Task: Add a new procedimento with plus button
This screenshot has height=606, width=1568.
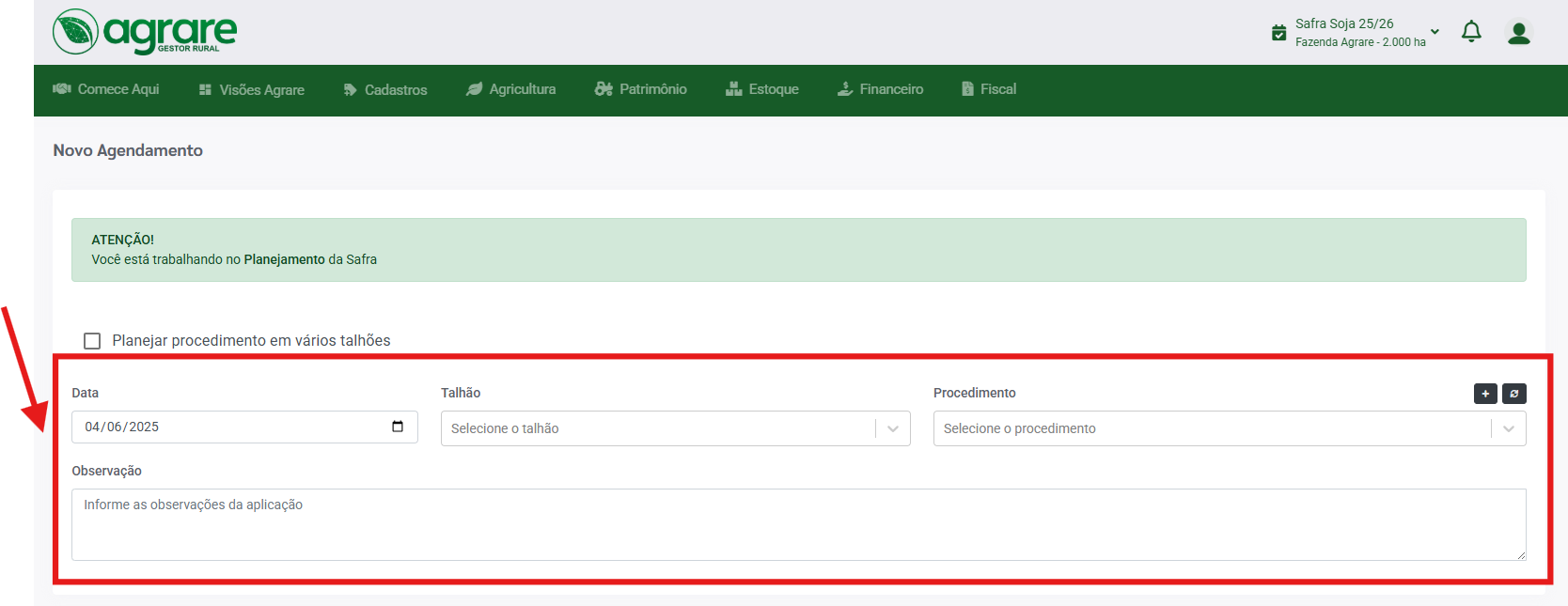Action: coord(1485,394)
